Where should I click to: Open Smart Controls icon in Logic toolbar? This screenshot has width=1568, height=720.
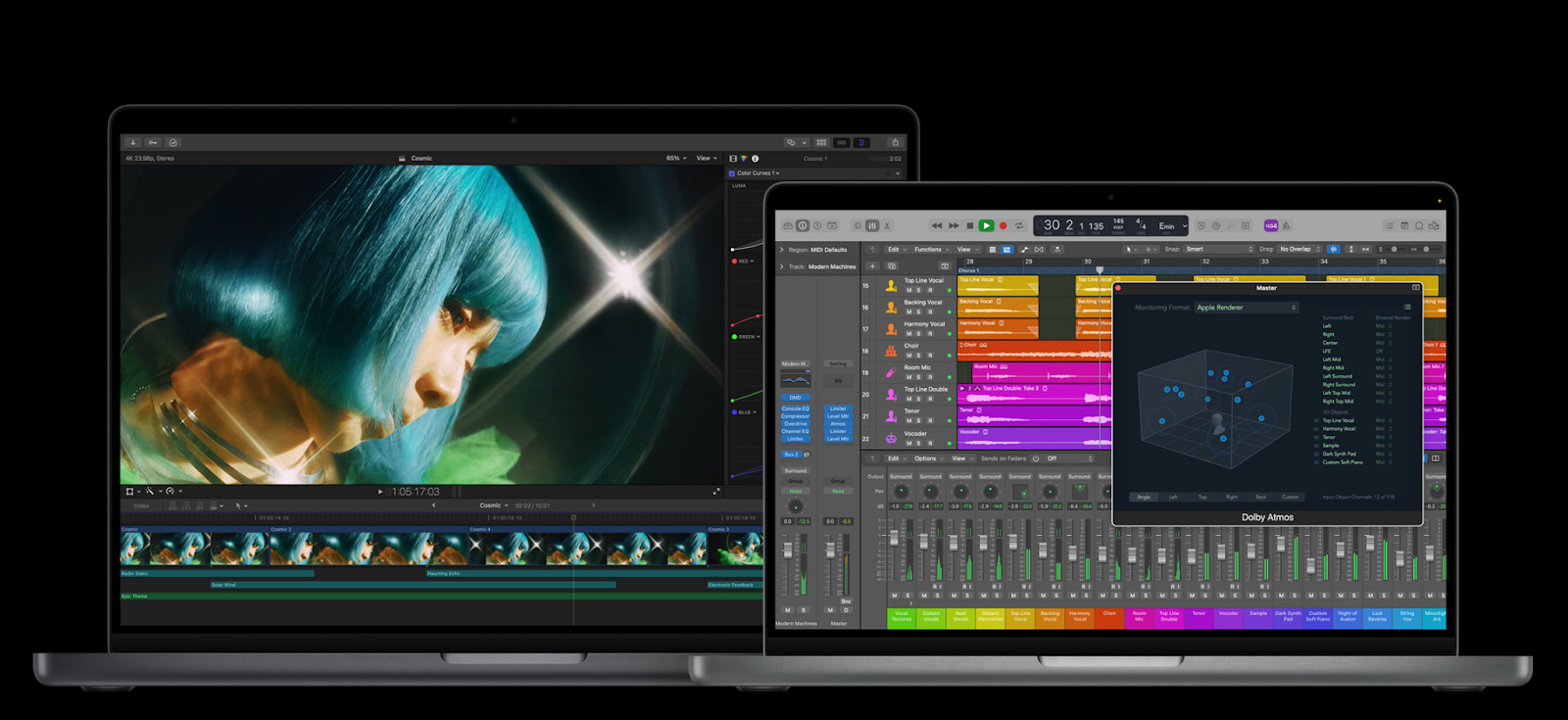[x=857, y=226]
